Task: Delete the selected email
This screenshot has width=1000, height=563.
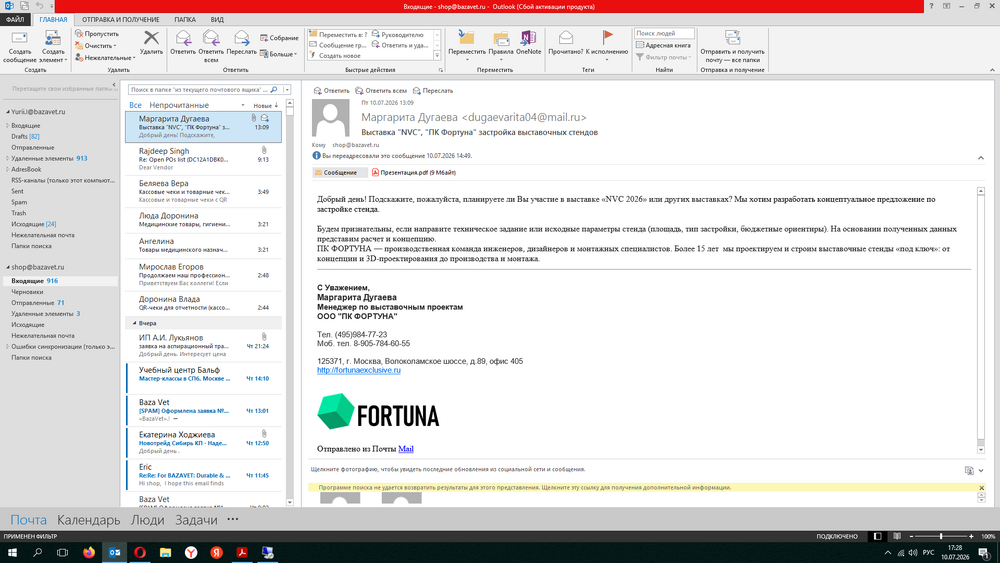Action: click(151, 43)
